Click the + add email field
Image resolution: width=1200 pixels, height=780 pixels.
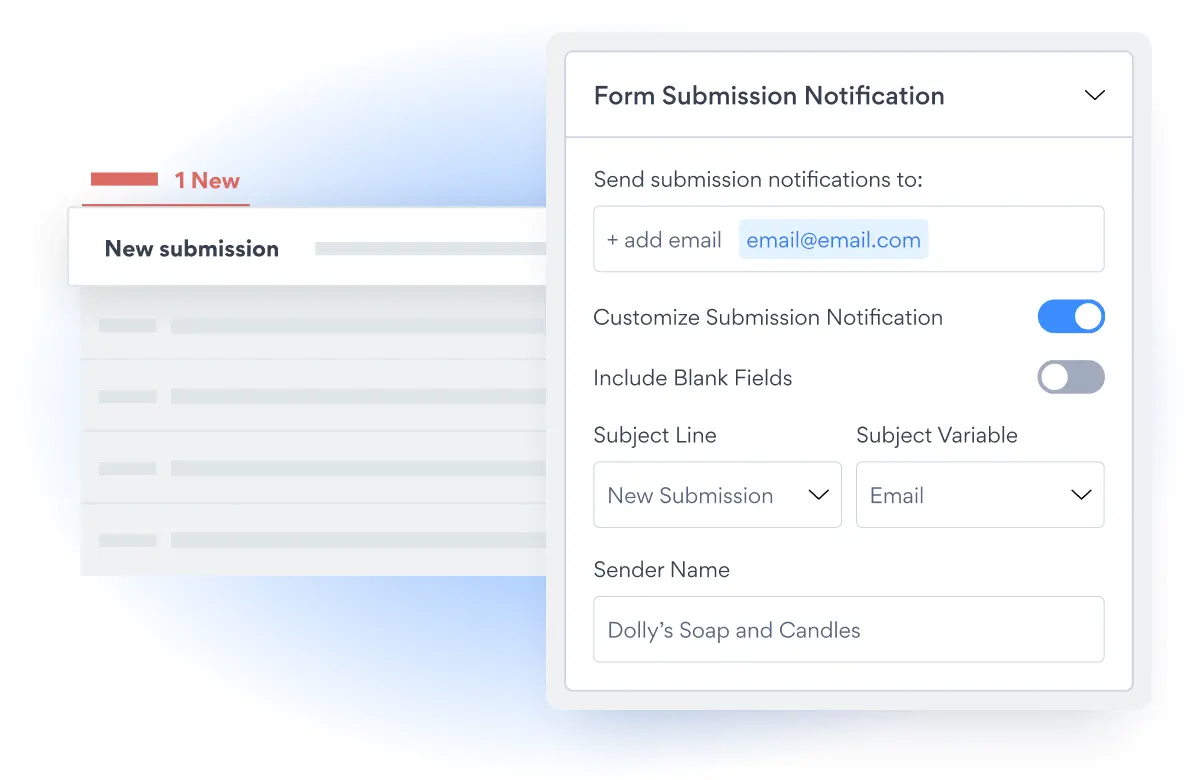[x=664, y=240]
